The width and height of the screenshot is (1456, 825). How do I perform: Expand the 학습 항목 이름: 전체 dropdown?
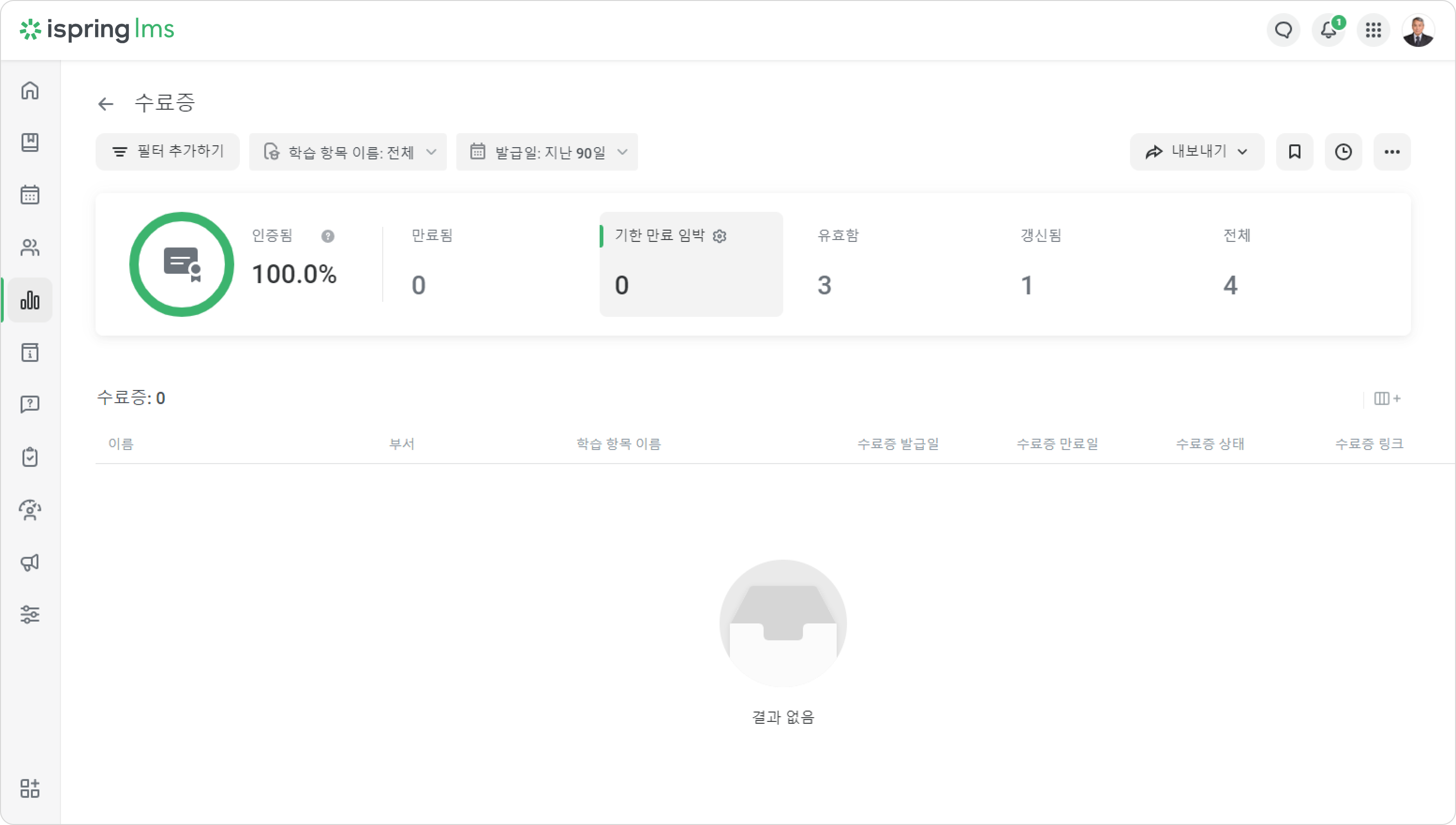click(x=348, y=152)
